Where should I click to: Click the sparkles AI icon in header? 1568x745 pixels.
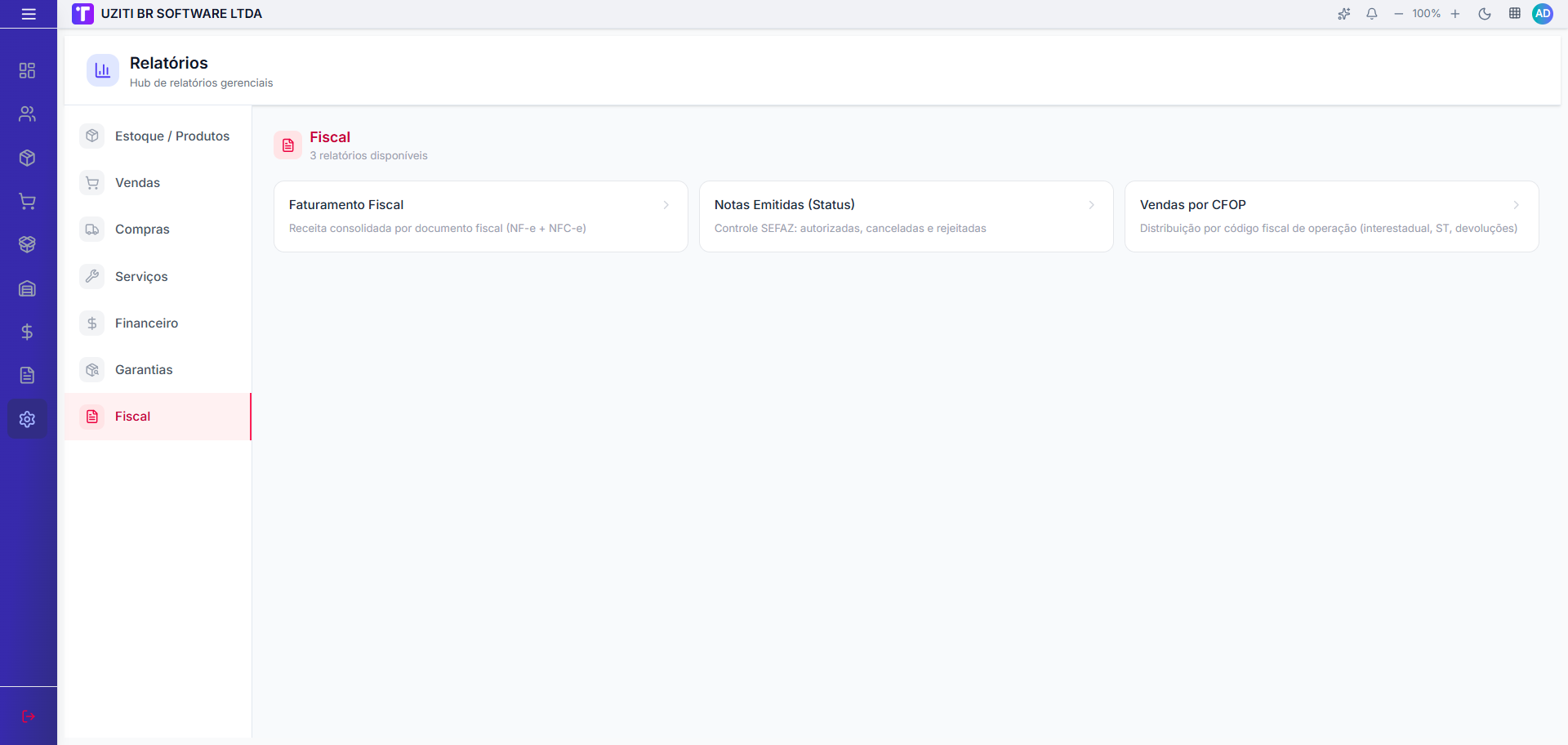click(1344, 14)
